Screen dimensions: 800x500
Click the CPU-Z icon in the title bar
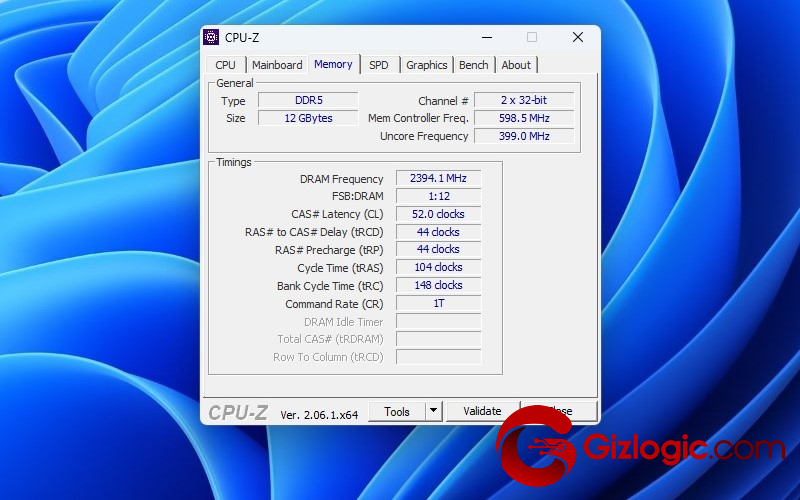tap(211, 37)
